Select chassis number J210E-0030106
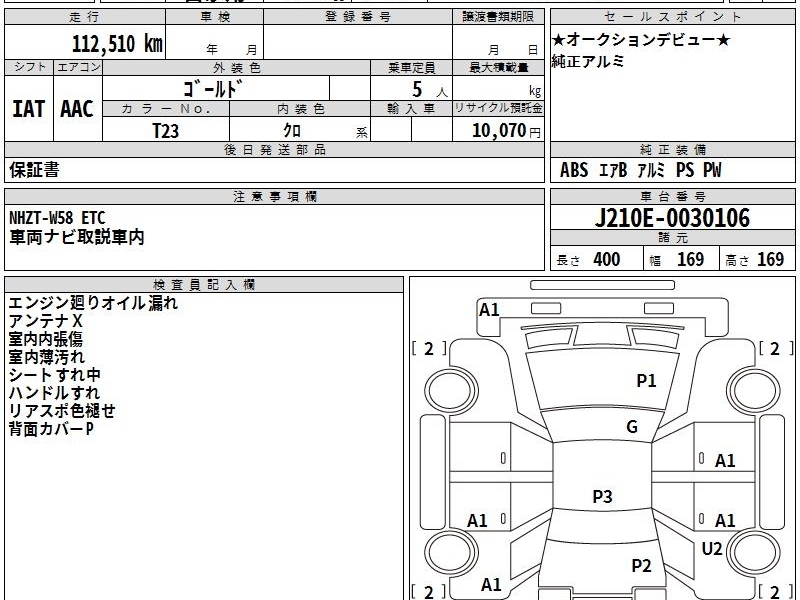Image resolution: width=800 pixels, height=600 pixels. click(672, 218)
